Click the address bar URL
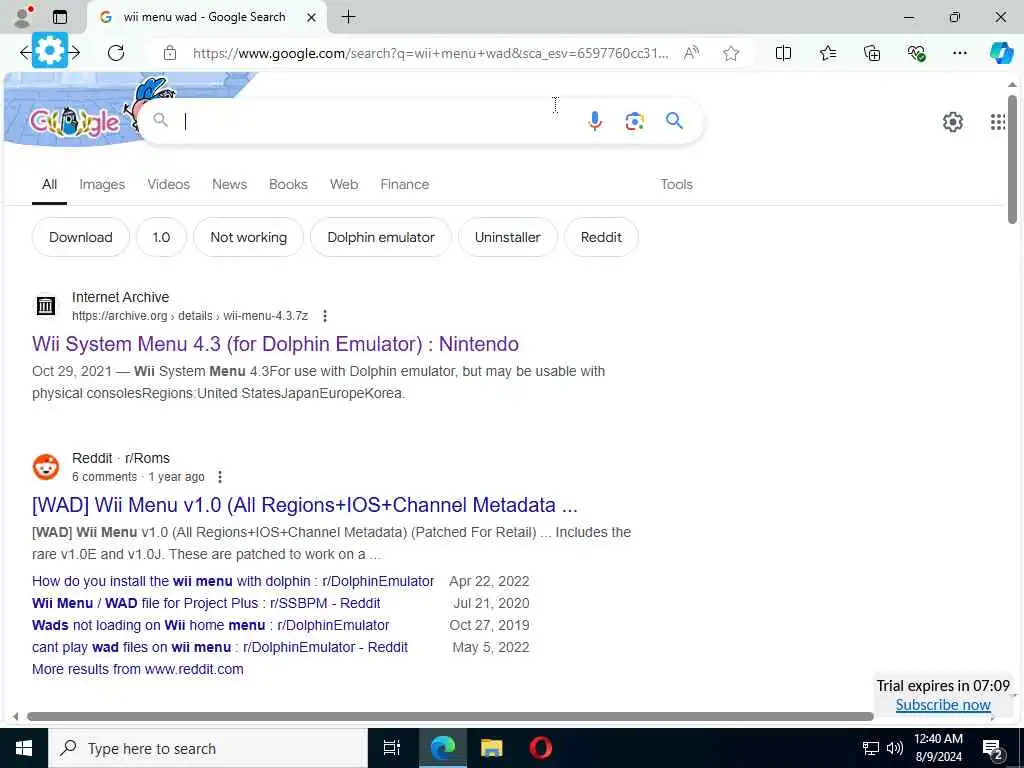The height and width of the screenshot is (768, 1024). tap(431, 53)
